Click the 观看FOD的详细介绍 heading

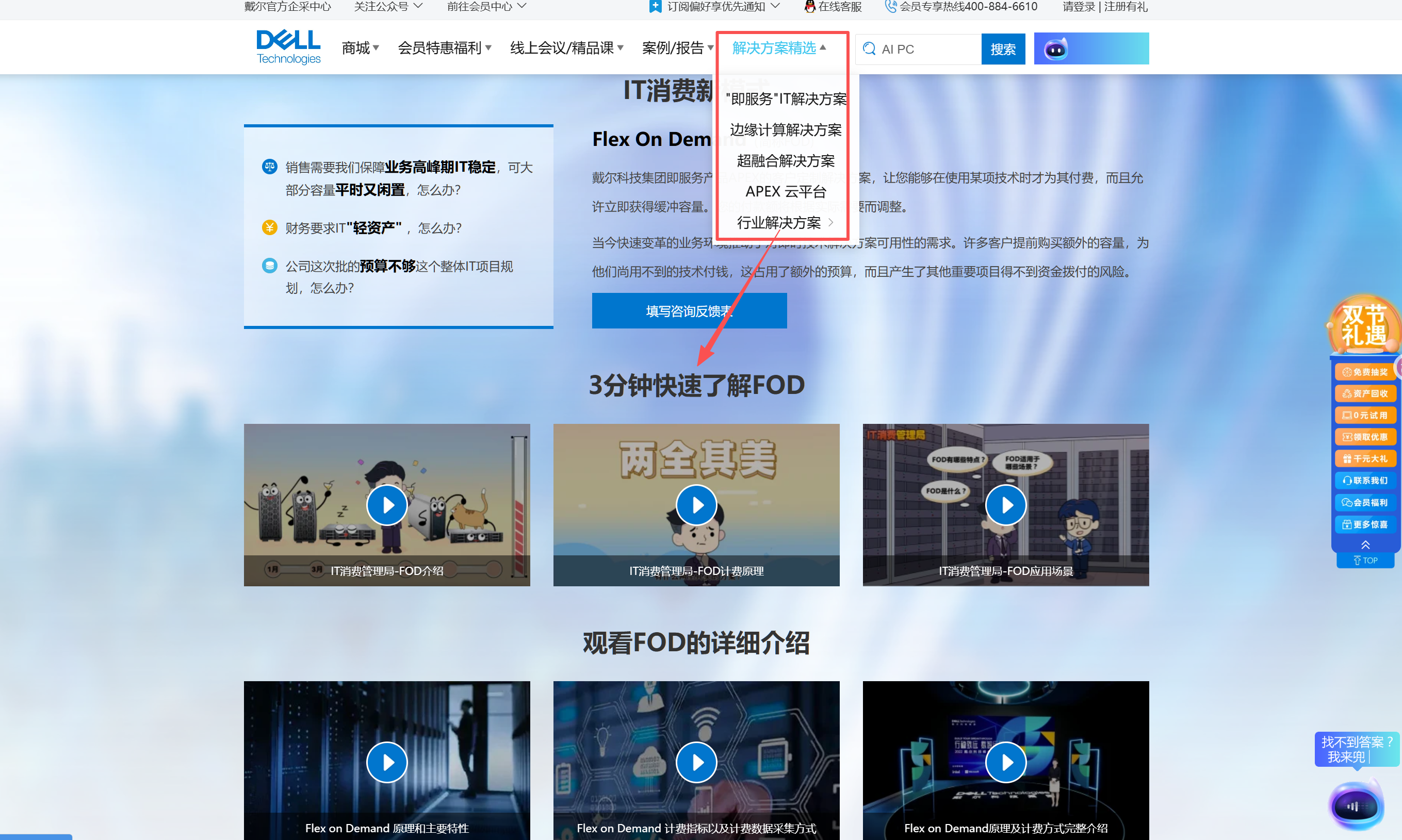pos(696,643)
